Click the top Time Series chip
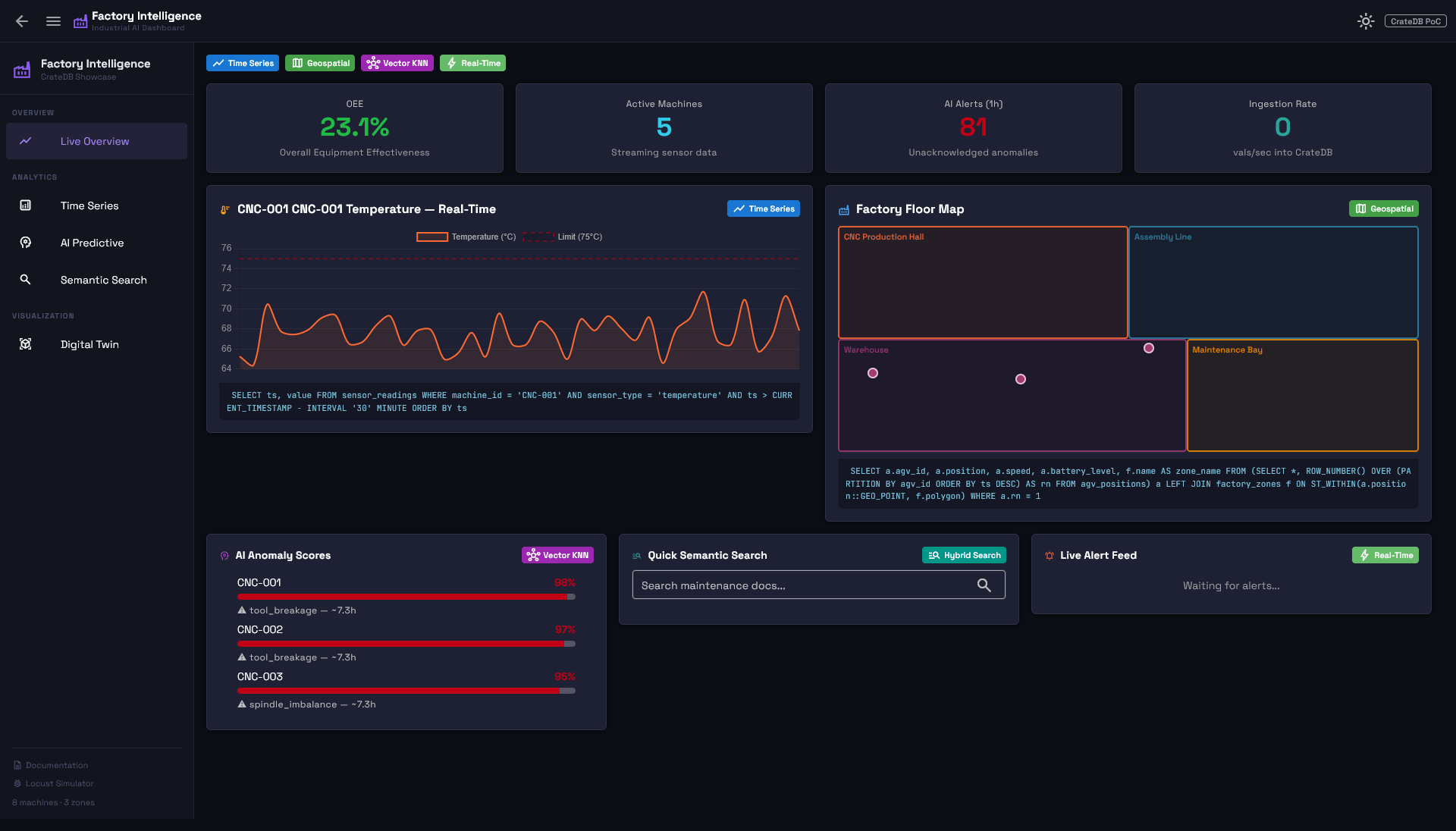Image resolution: width=1456 pixels, height=831 pixels. coord(243,63)
